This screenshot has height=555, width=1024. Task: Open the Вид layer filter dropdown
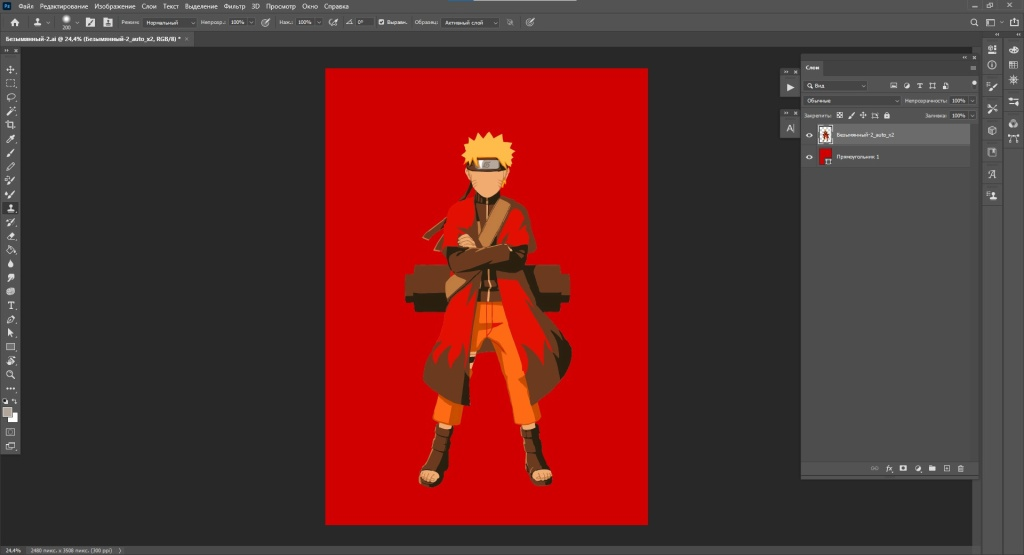836,86
